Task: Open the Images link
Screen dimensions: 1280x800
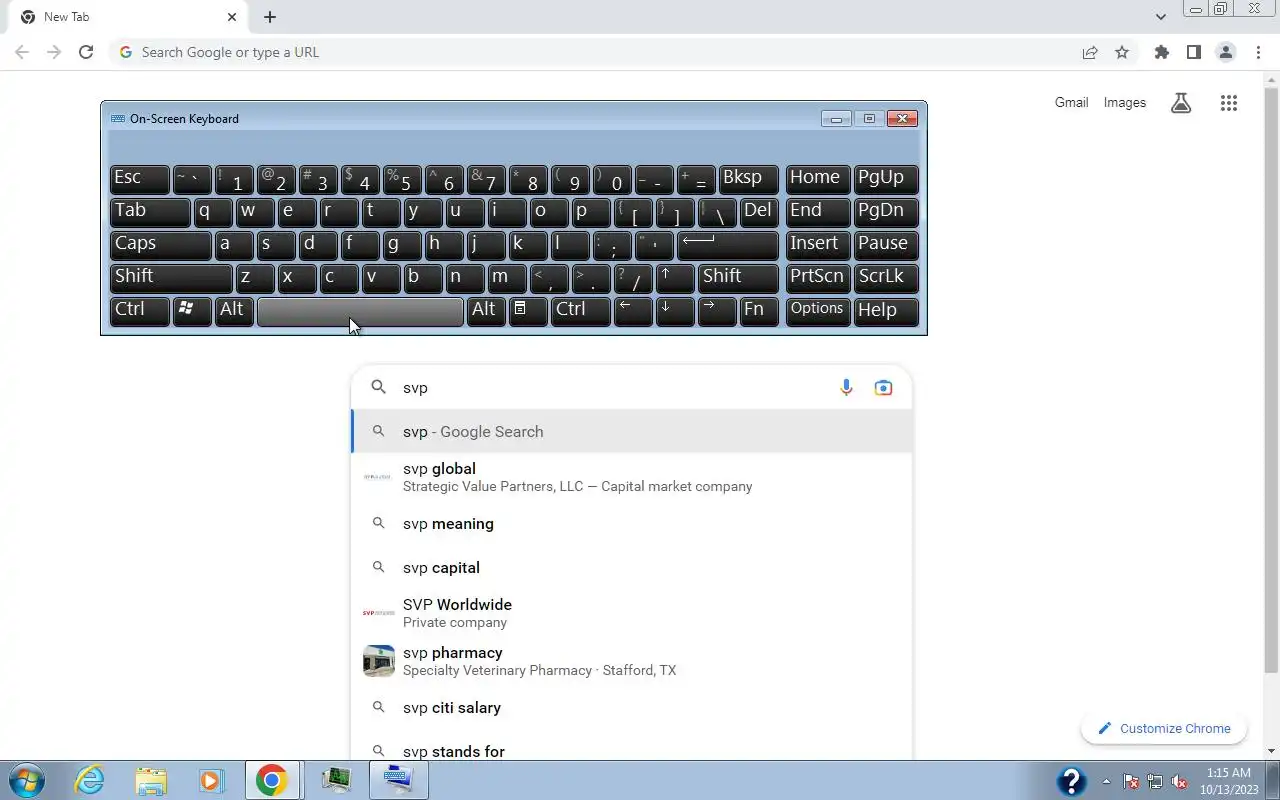Action: [x=1125, y=102]
